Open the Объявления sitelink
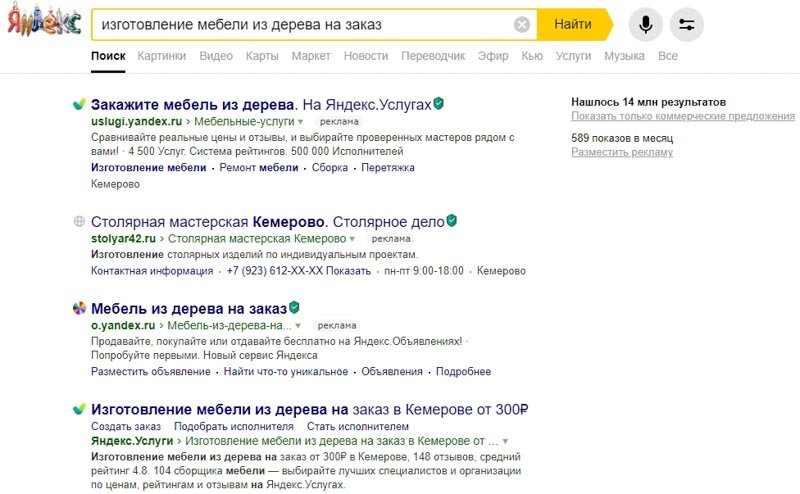The width and height of the screenshot is (800, 494). 392,372
